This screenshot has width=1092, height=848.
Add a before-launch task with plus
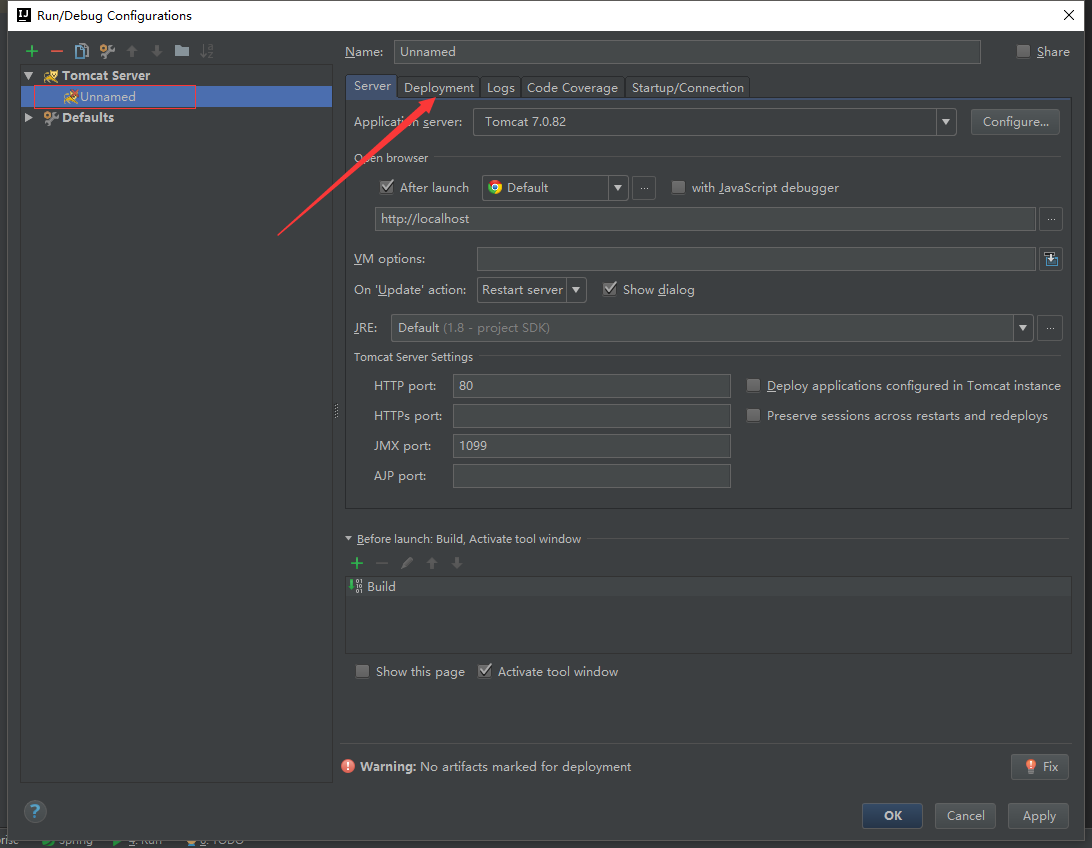point(357,563)
